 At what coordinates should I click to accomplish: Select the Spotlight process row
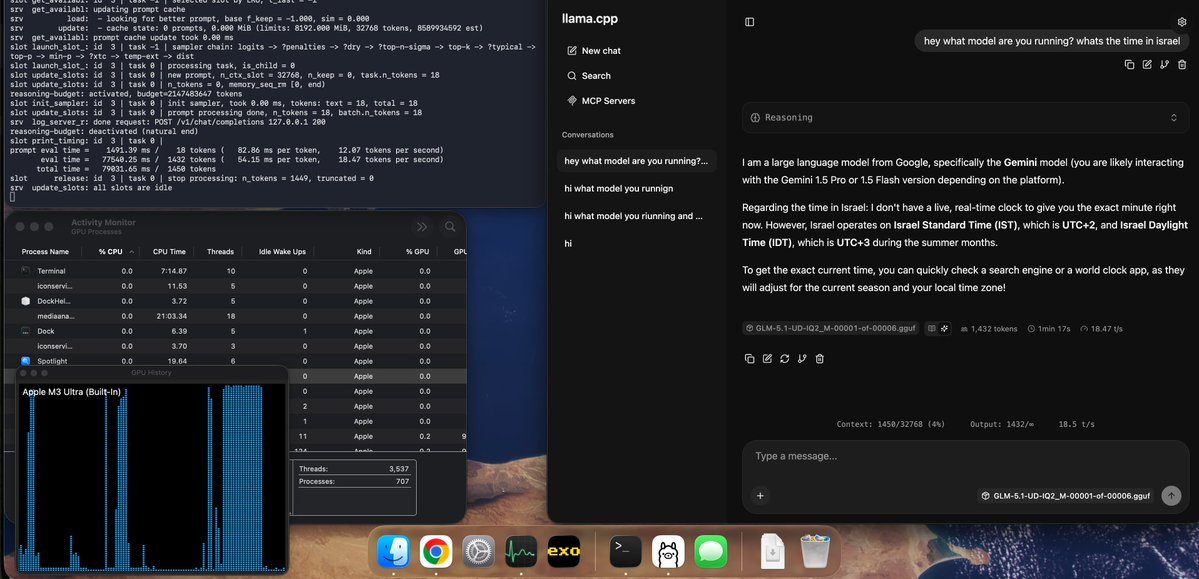pos(235,360)
